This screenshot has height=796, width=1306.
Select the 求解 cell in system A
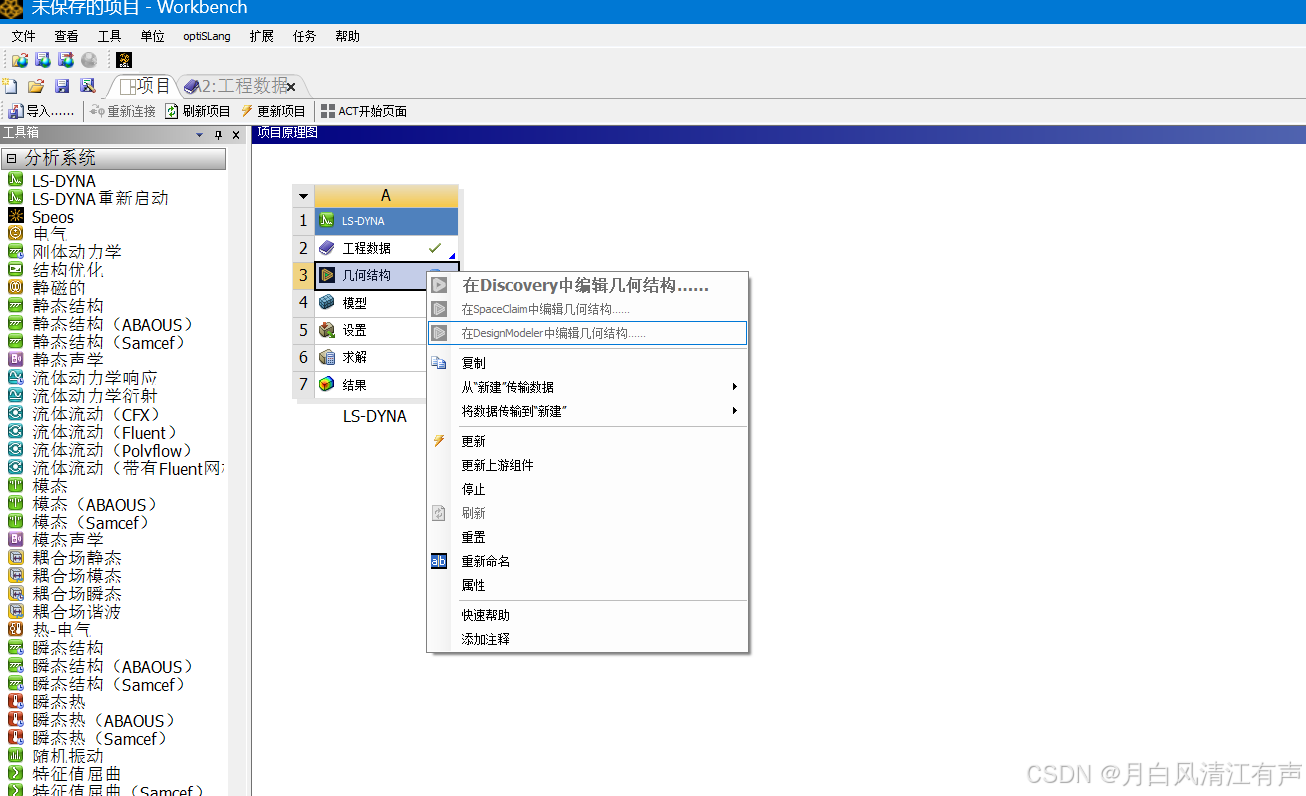click(x=371, y=357)
